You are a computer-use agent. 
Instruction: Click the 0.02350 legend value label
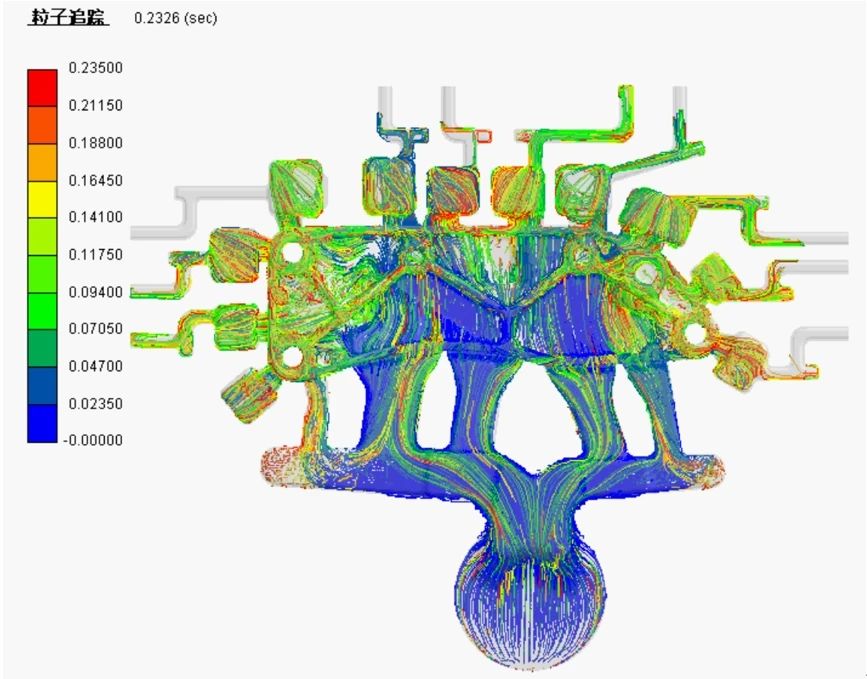tap(94, 403)
